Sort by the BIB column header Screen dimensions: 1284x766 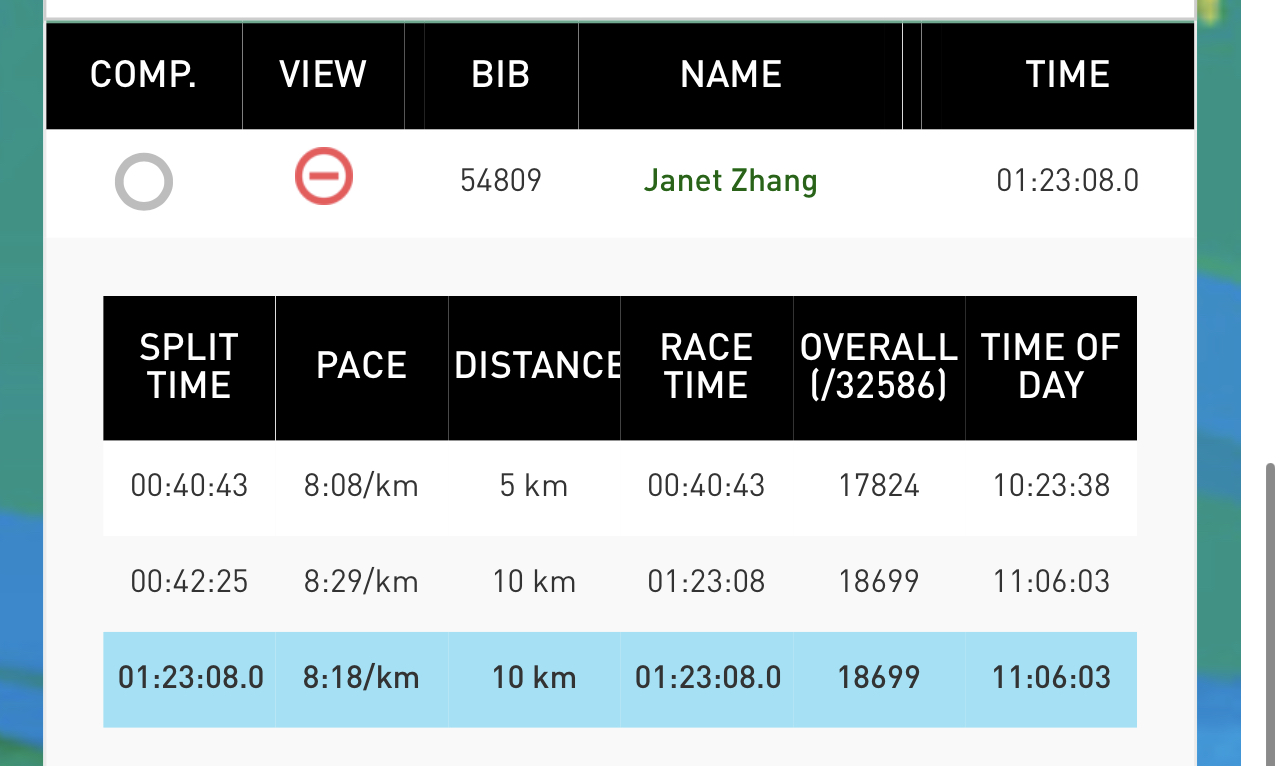pos(501,75)
